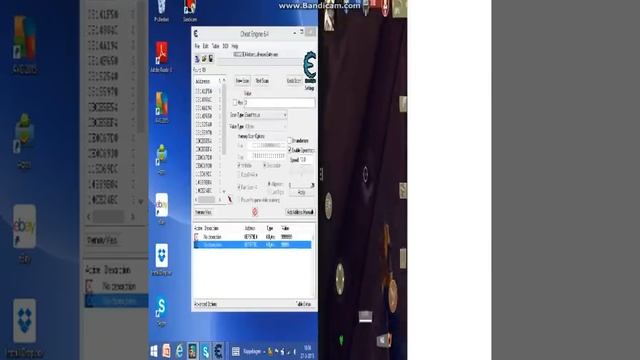Viewport: 640px width, 360px height.
Task: Click the scan value input field
Action: 279,102
